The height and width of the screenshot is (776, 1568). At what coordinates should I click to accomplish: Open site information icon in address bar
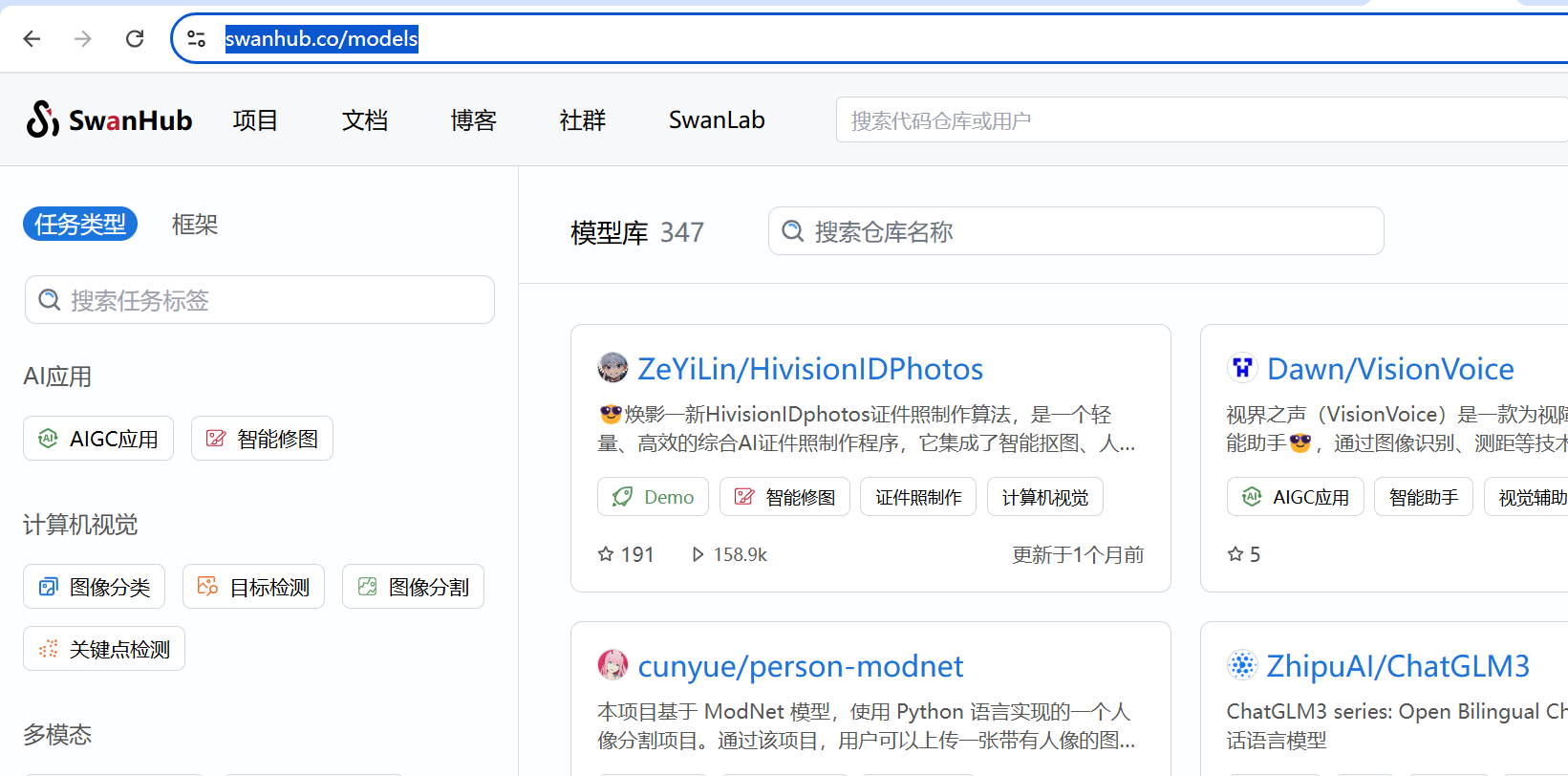point(197,38)
